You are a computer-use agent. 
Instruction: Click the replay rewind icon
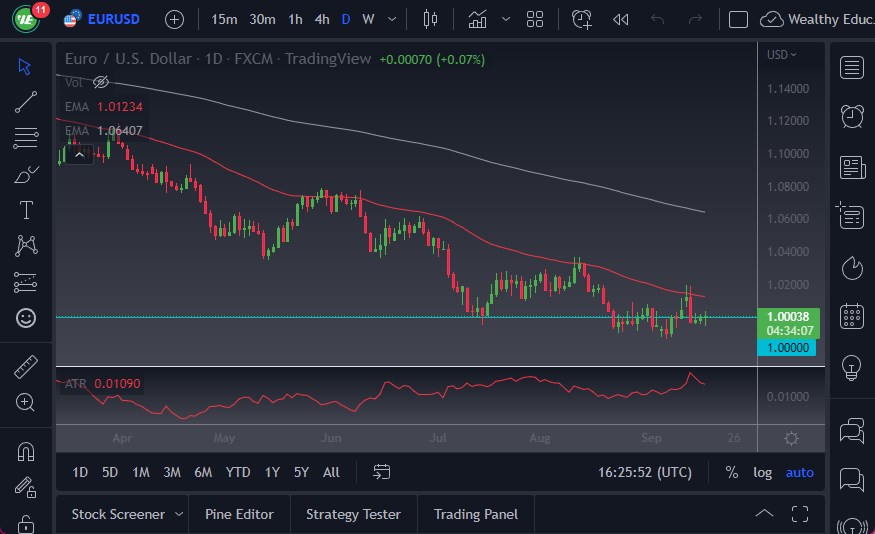(x=620, y=19)
